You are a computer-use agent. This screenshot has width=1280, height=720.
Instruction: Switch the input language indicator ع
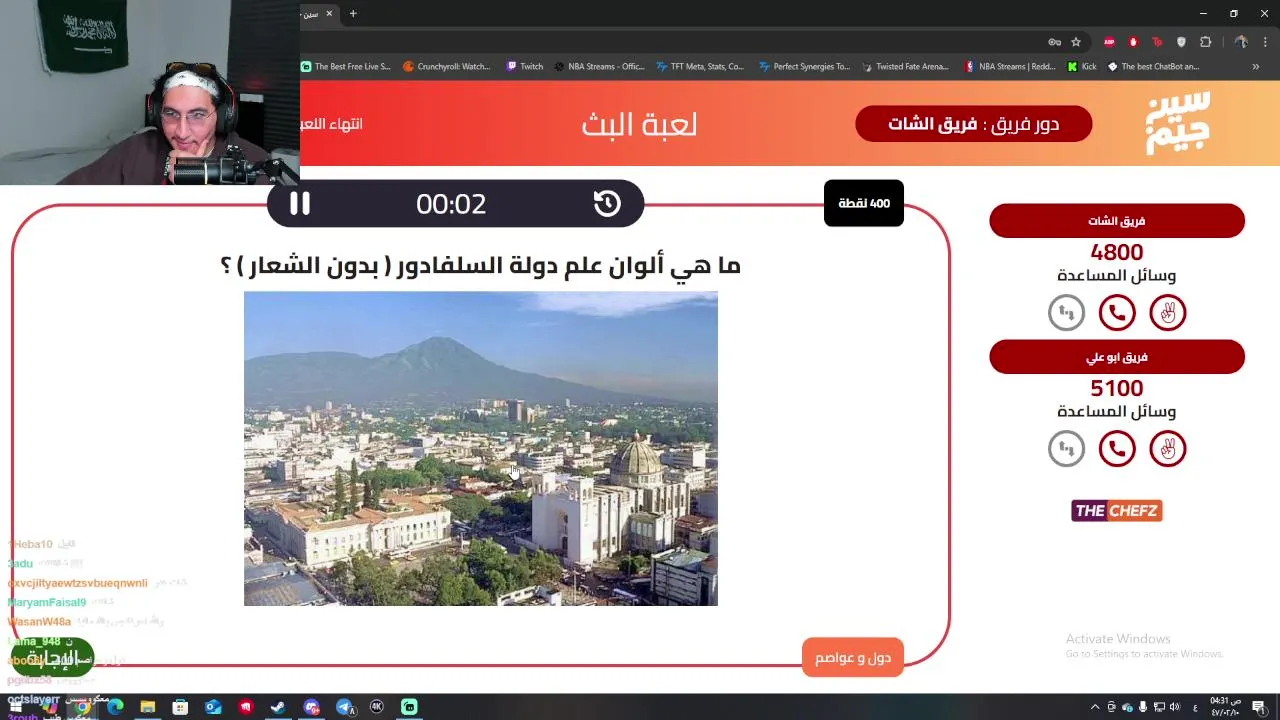[1195, 707]
